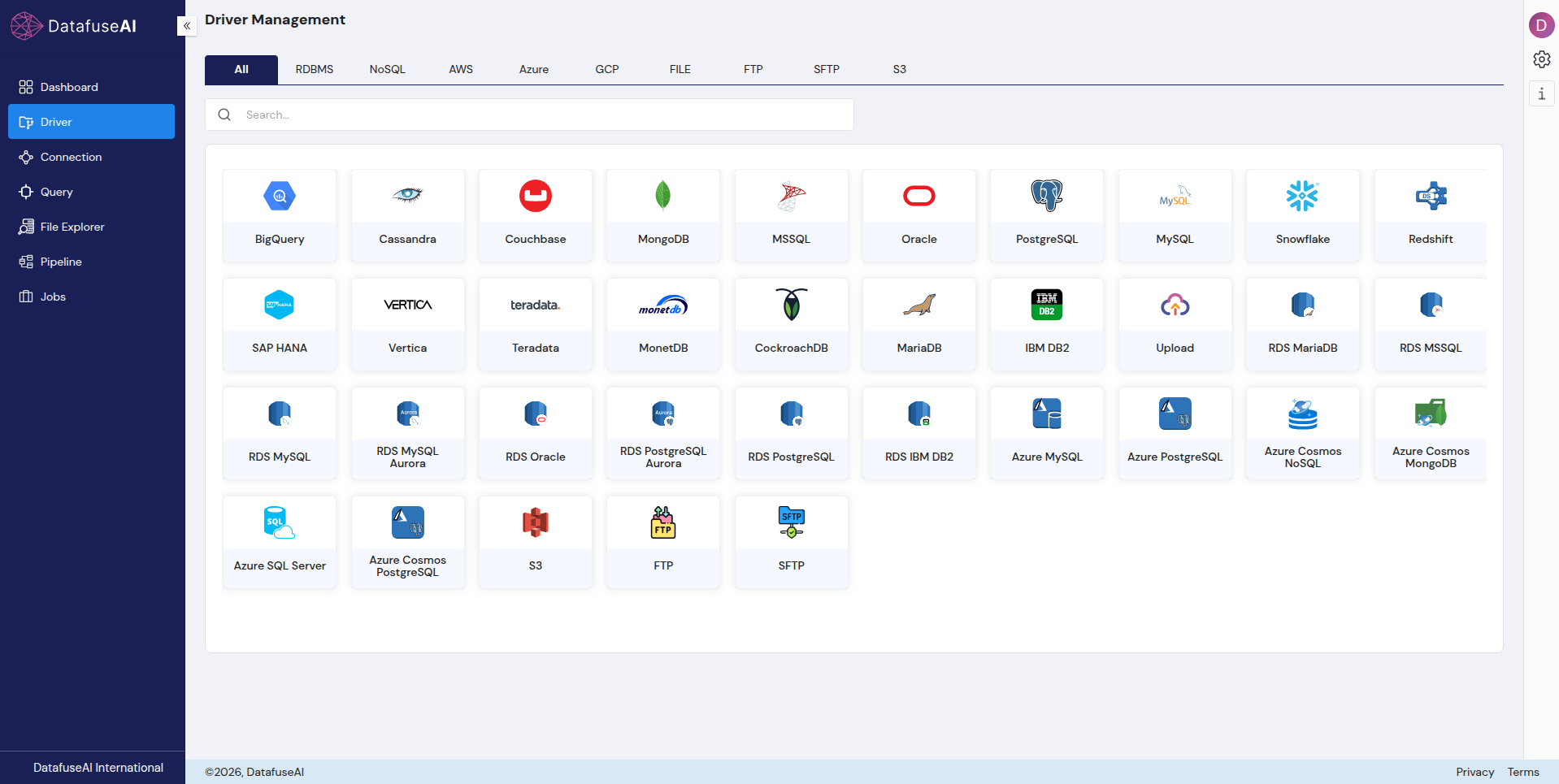Select the RDS MySQL Aurora icon
Screen dimensions: 1559x784
[x=407, y=414]
